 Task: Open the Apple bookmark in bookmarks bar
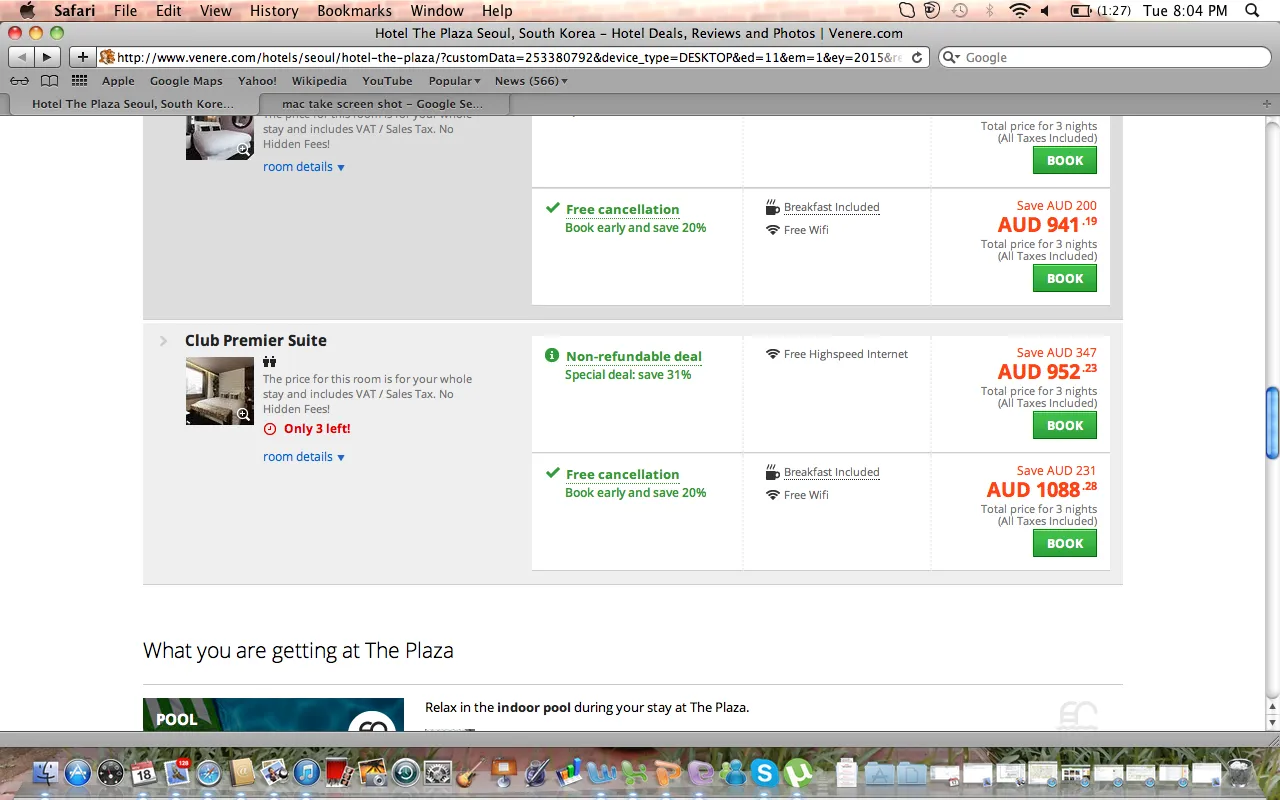(x=118, y=81)
